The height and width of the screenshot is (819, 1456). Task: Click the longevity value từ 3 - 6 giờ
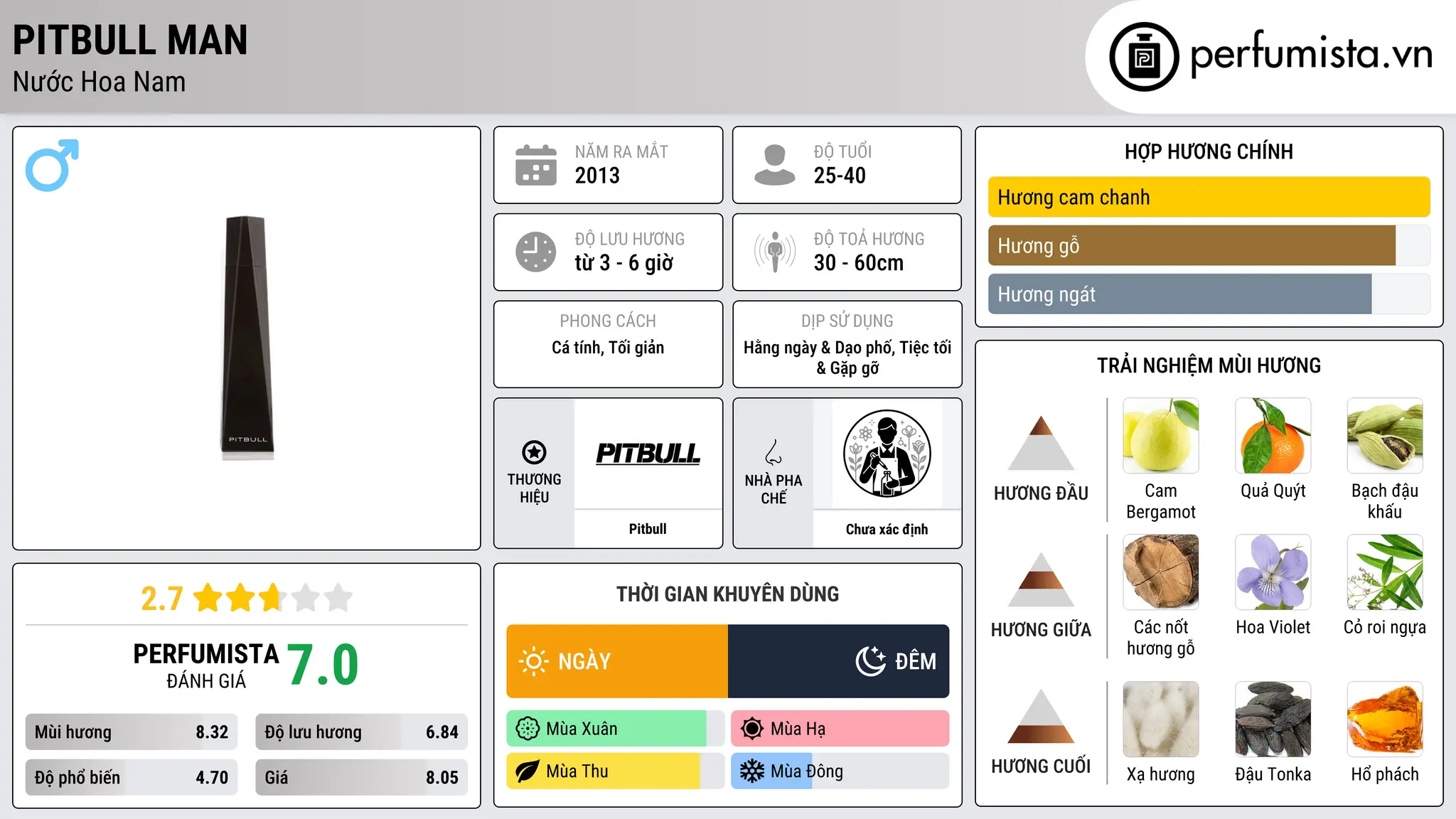[624, 263]
